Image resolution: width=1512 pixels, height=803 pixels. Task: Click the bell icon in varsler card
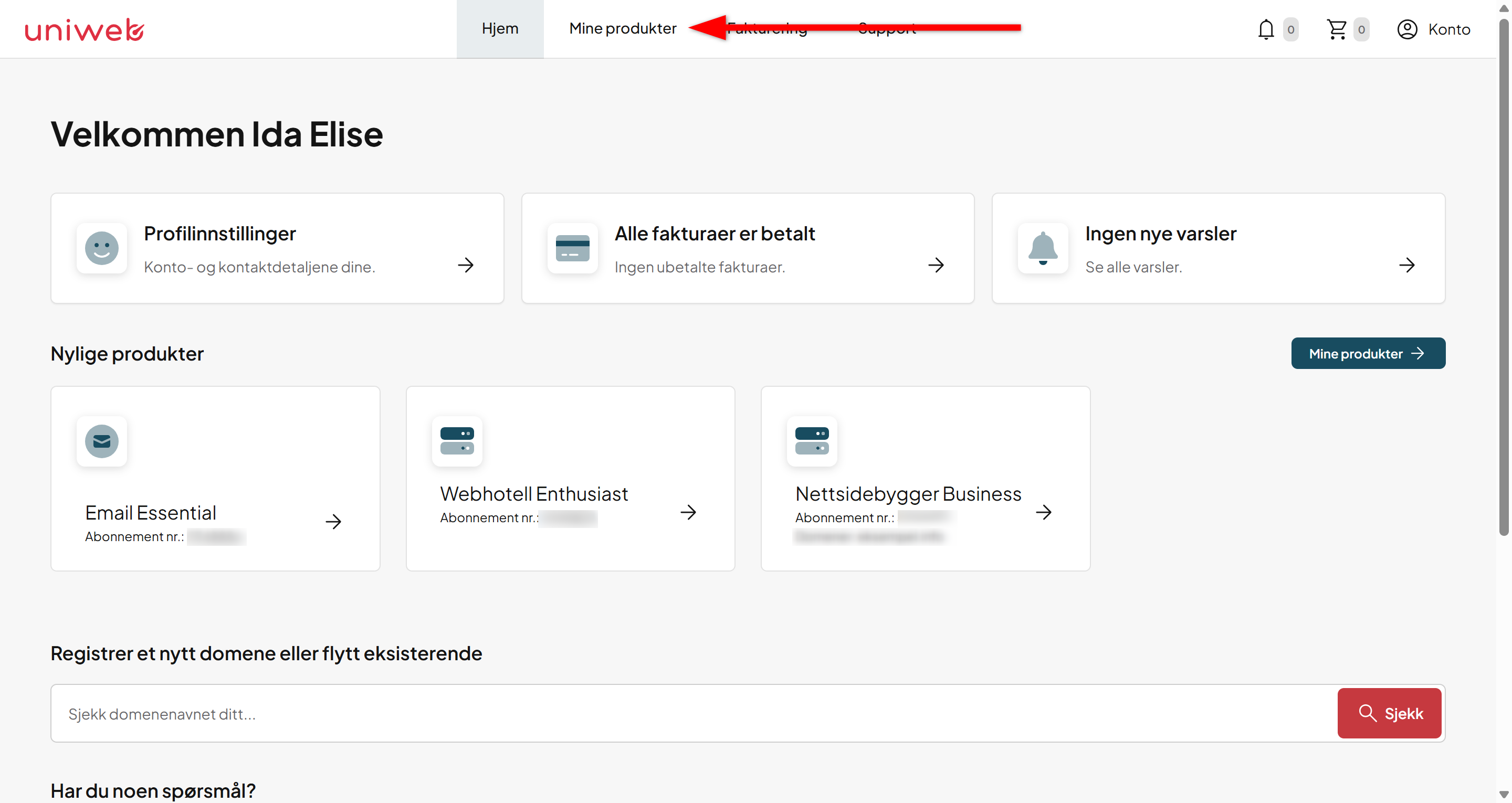click(1043, 248)
